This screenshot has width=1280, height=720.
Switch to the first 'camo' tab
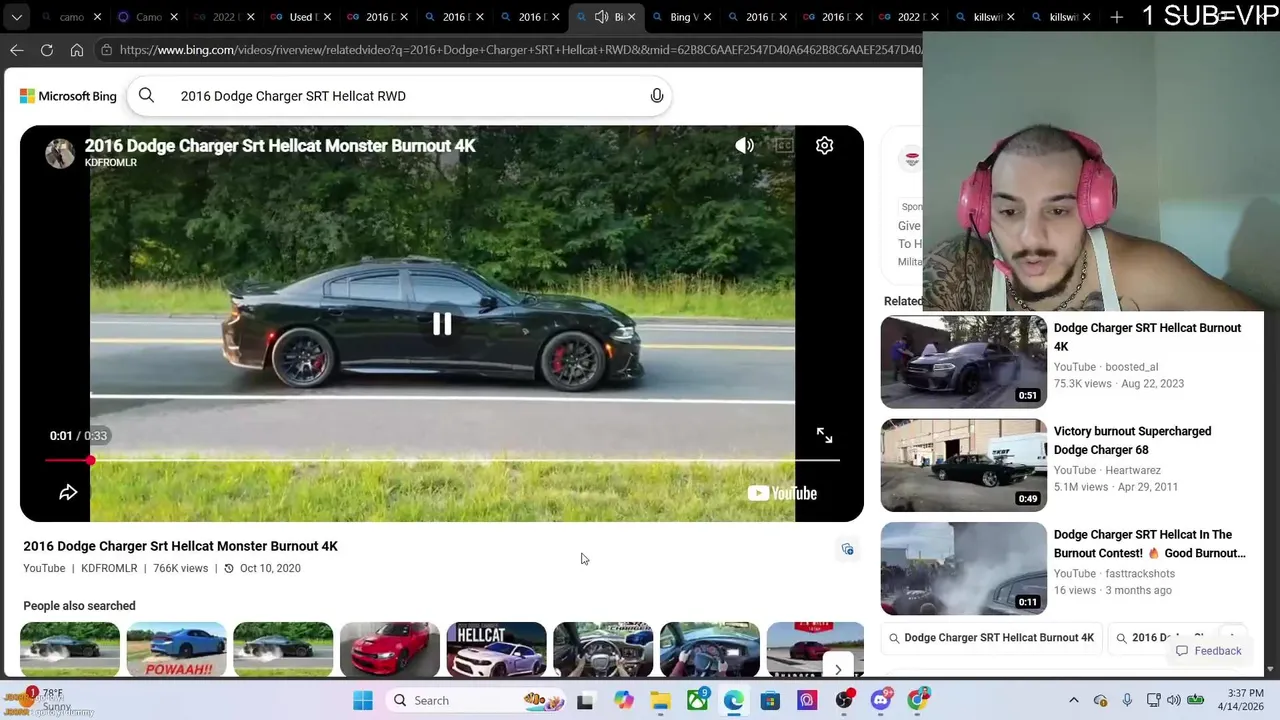(70, 17)
